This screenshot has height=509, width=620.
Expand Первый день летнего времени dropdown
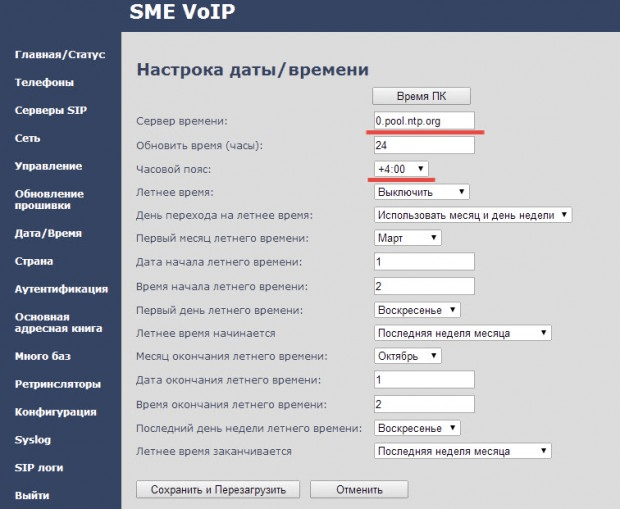pyautogui.click(x=417, y=310)
